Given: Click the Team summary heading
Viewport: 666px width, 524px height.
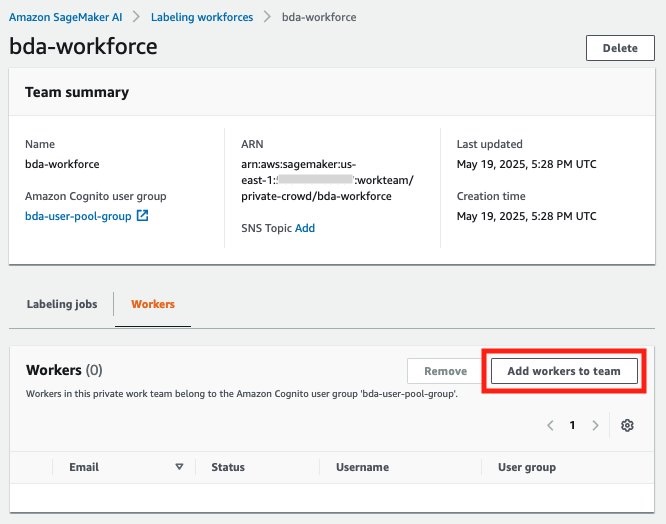Looking at the screenshot, I should coord(77,92).
